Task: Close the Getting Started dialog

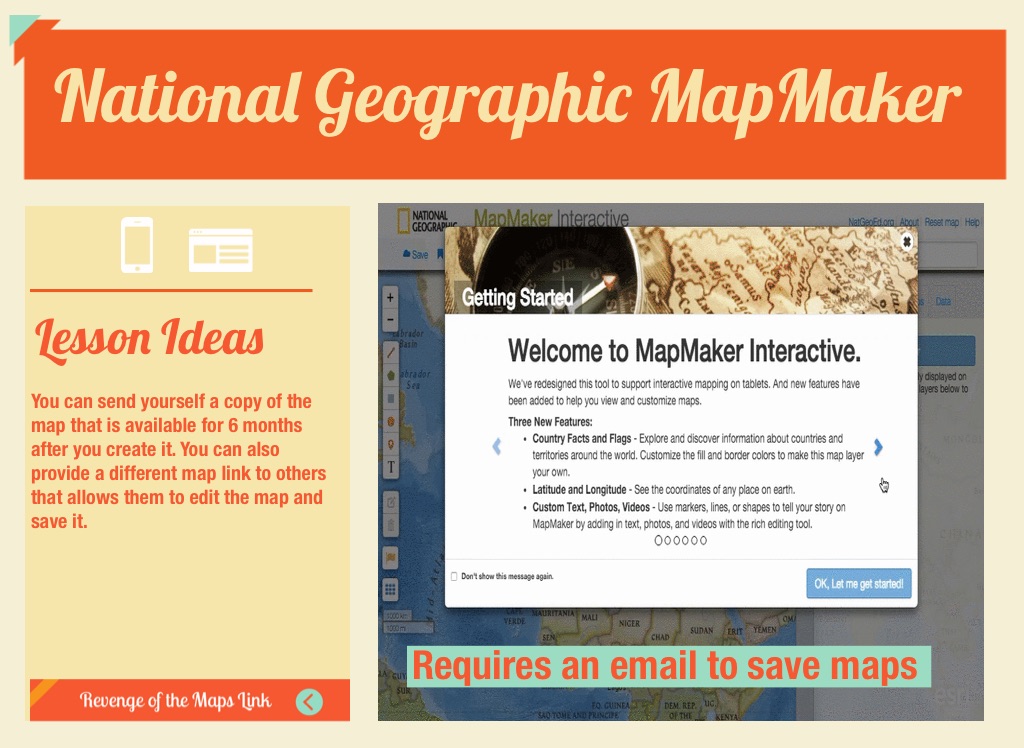Action: 906,241
